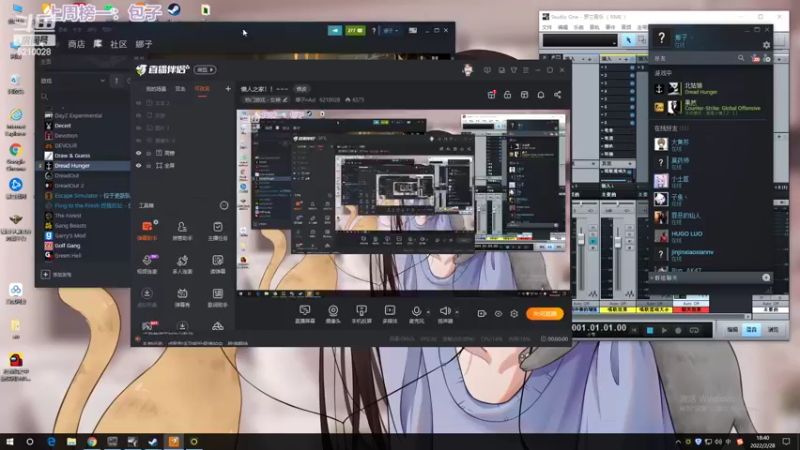Screen dimensions: 800x450
Task: Click the bell notification icon above preview
Action: (541, 95)
